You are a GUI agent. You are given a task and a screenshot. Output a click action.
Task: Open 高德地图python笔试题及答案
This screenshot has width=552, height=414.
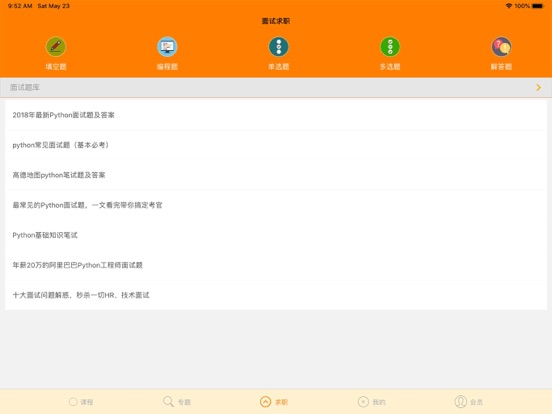pos(276,175)
